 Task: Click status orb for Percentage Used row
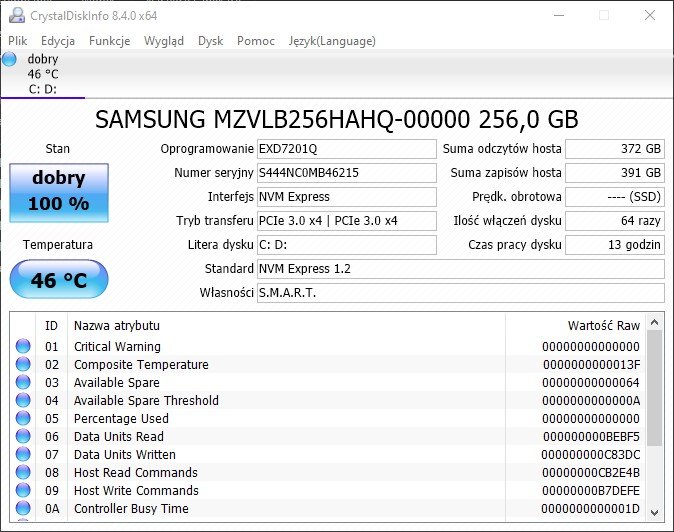click(23, 418)
